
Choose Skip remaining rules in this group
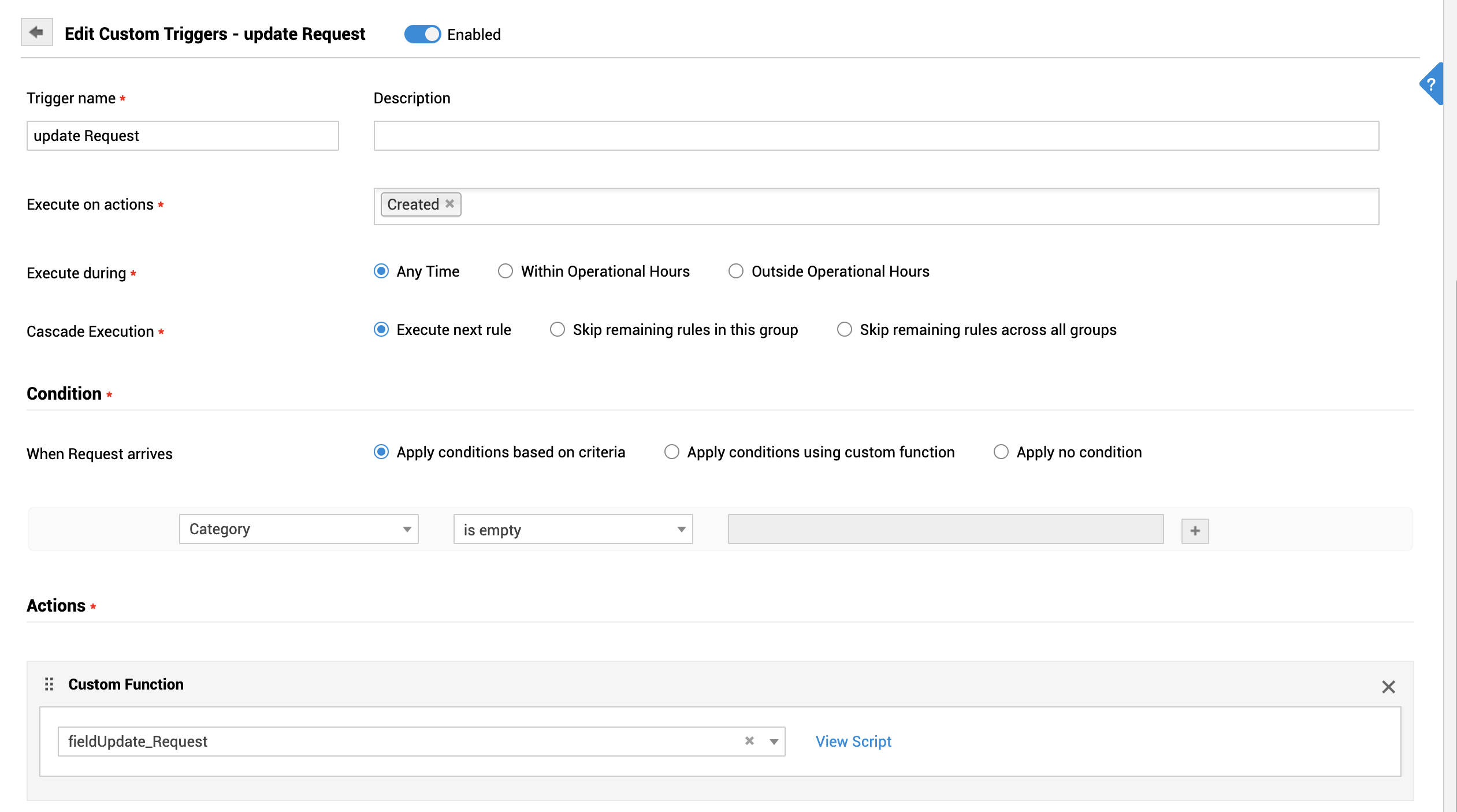pyautogui.click(x=557, y=330)
